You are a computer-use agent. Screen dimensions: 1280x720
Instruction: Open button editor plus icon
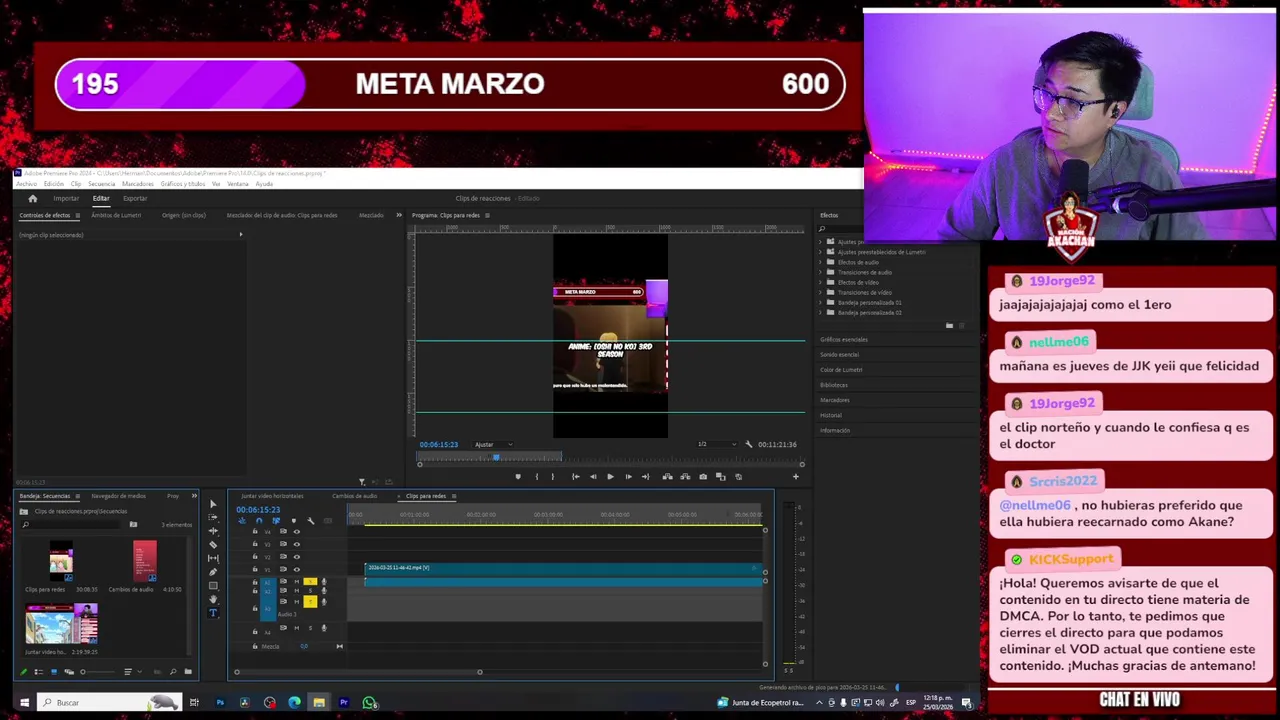click(x=796, y=477)
